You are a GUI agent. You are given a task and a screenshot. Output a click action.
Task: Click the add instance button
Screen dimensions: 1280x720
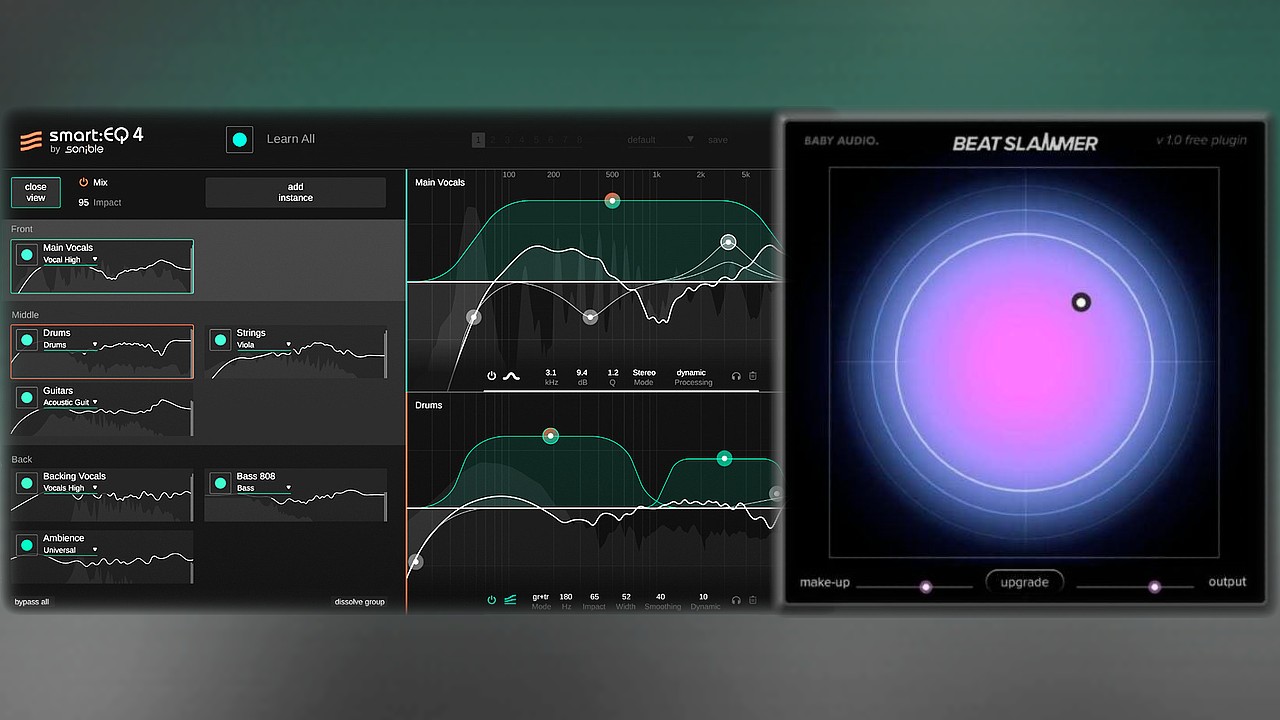[295, 193]
